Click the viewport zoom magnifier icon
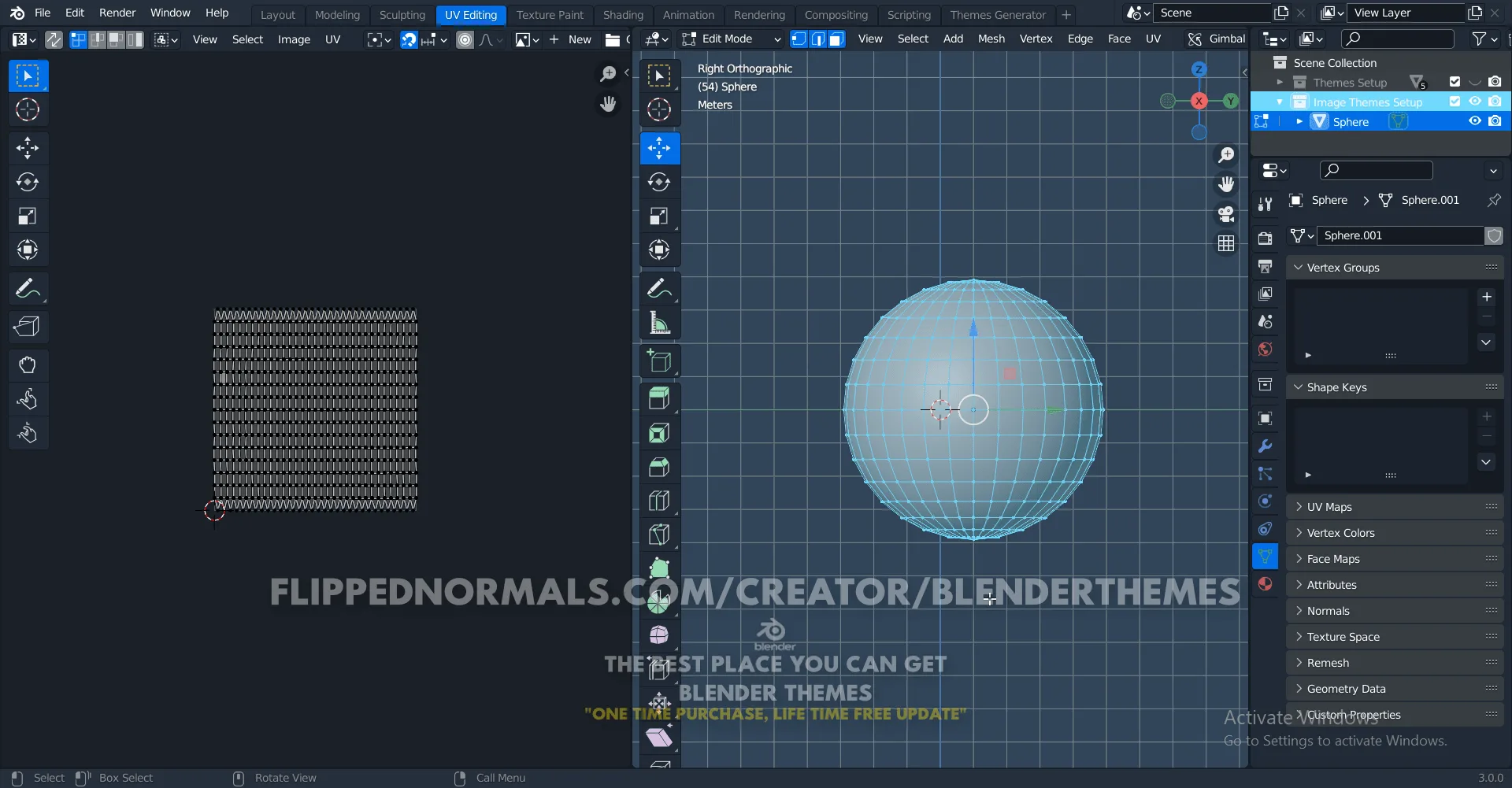The height and width of the screenshot is (788, 1512). click(1226, 155)
